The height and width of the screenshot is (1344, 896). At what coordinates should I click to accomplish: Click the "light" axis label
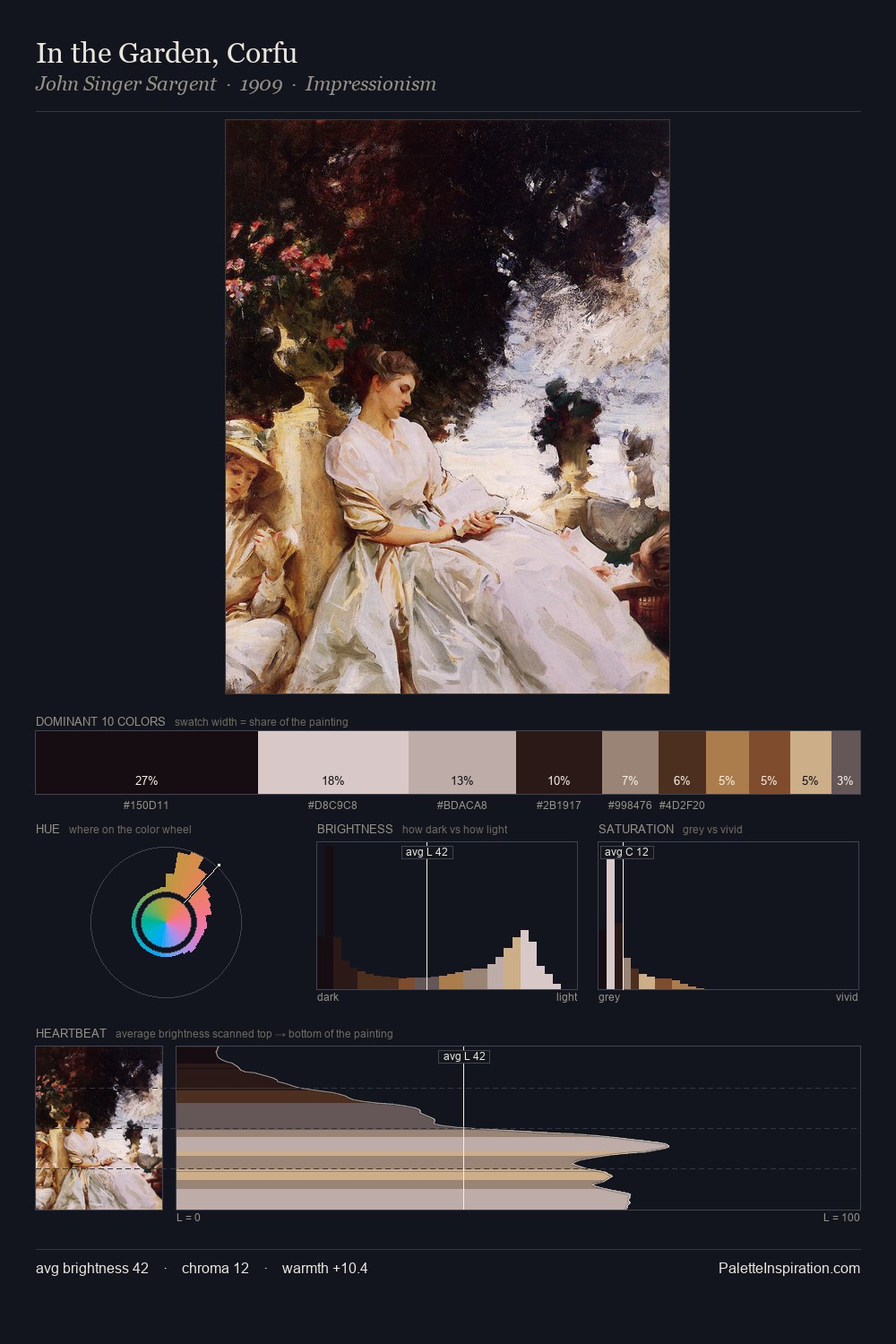[x=566, y=997]
